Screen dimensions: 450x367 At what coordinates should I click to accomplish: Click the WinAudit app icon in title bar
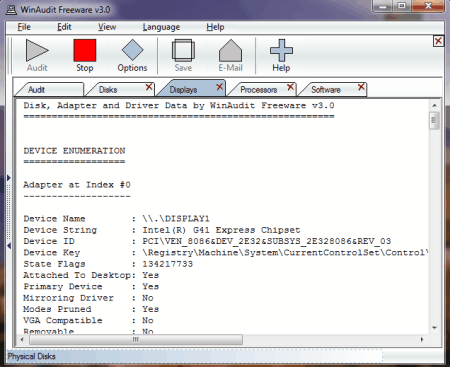(11, 9)
